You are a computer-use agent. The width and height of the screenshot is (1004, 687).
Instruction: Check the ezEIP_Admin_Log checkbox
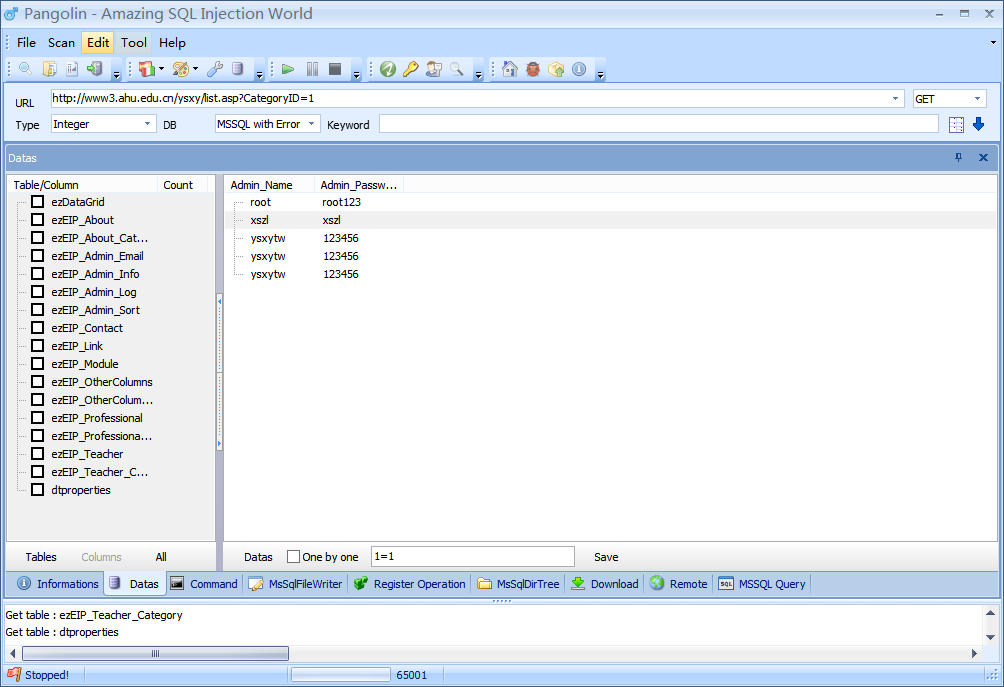tap(38, 291)
